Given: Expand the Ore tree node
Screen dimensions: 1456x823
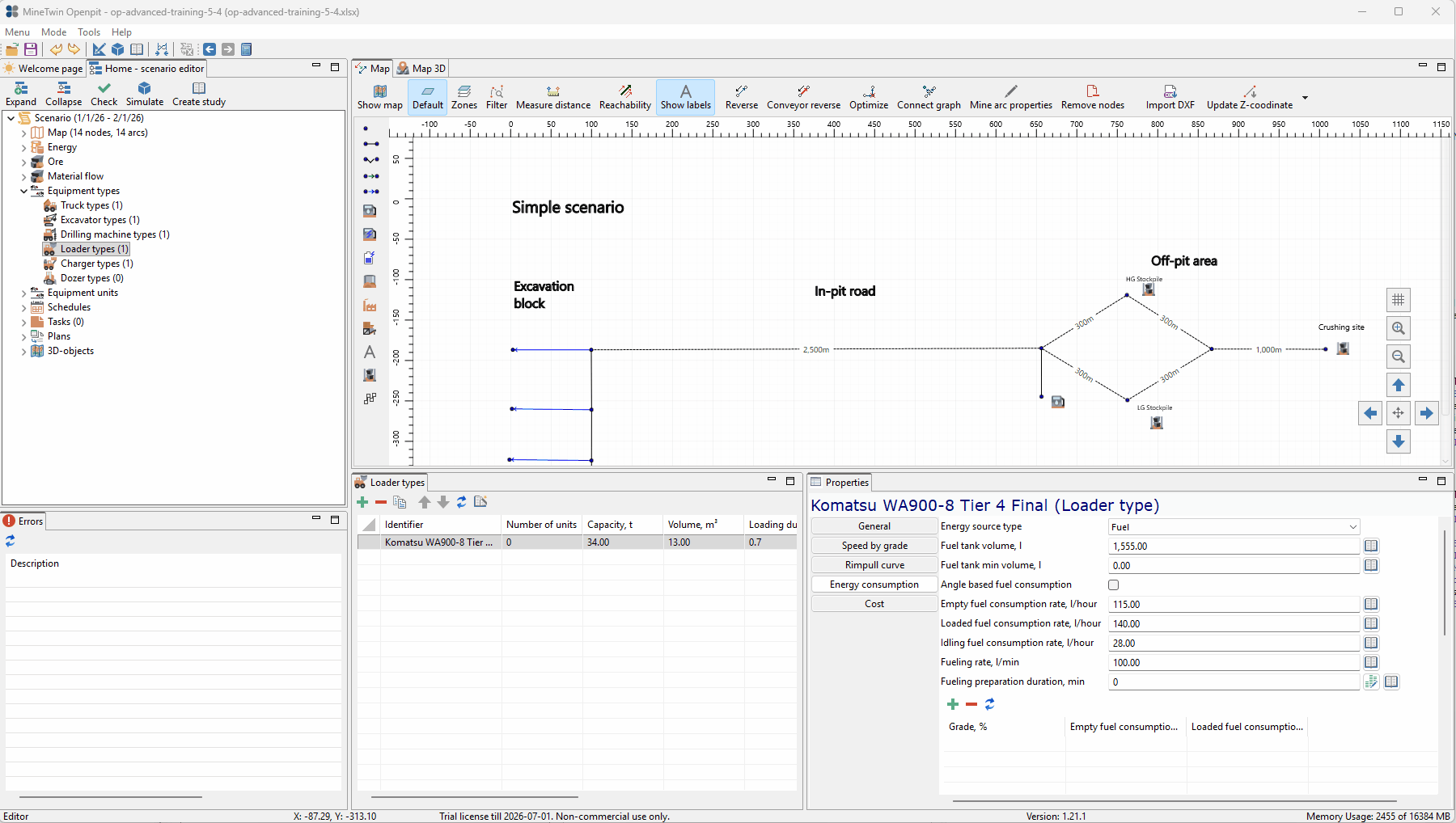Looking at the screenshot, I should [23, 162].
